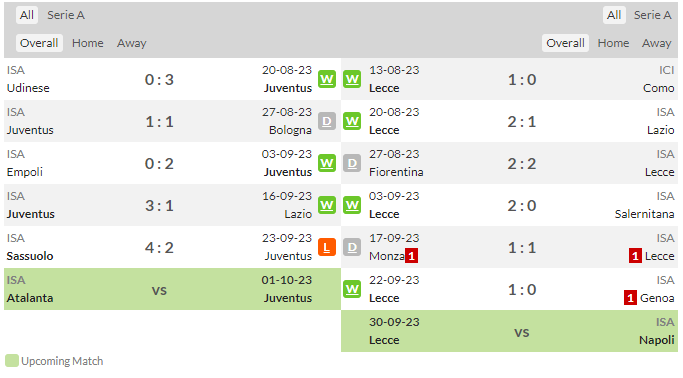The height and width of the screenshot is (378, 683).
Task: Click the D badge for Fiorentina vs Lecce
Action: tap(352, 163)
